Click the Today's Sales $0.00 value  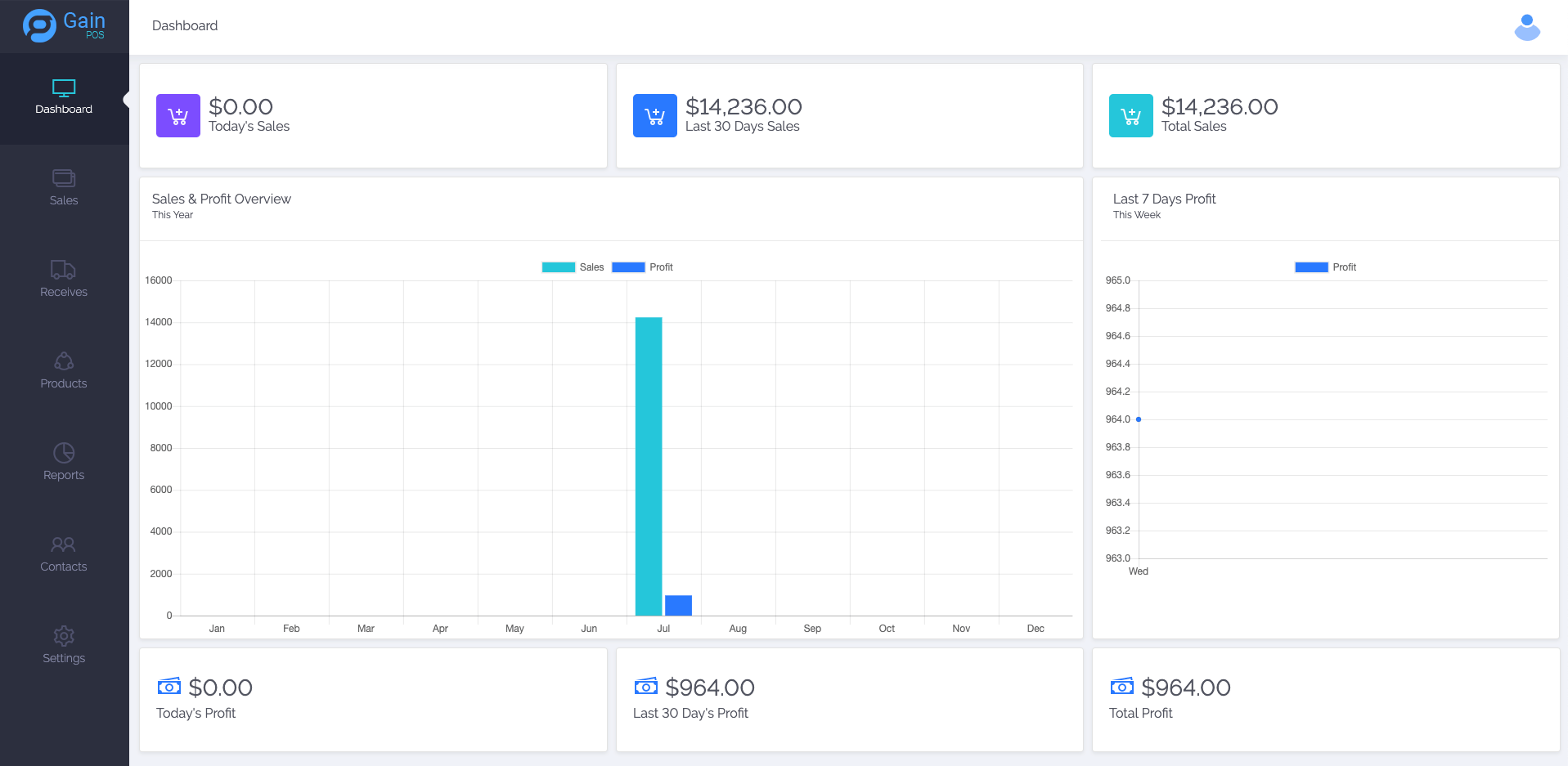240,106
